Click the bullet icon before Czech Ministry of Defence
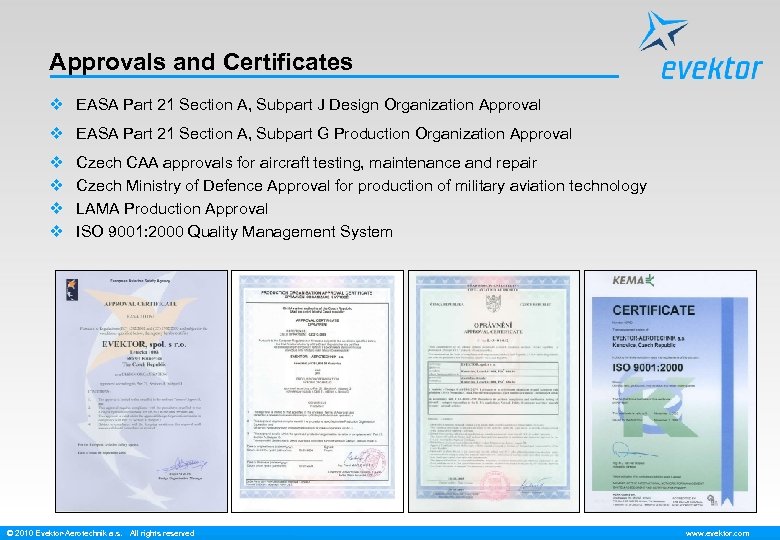 (57, 185)
